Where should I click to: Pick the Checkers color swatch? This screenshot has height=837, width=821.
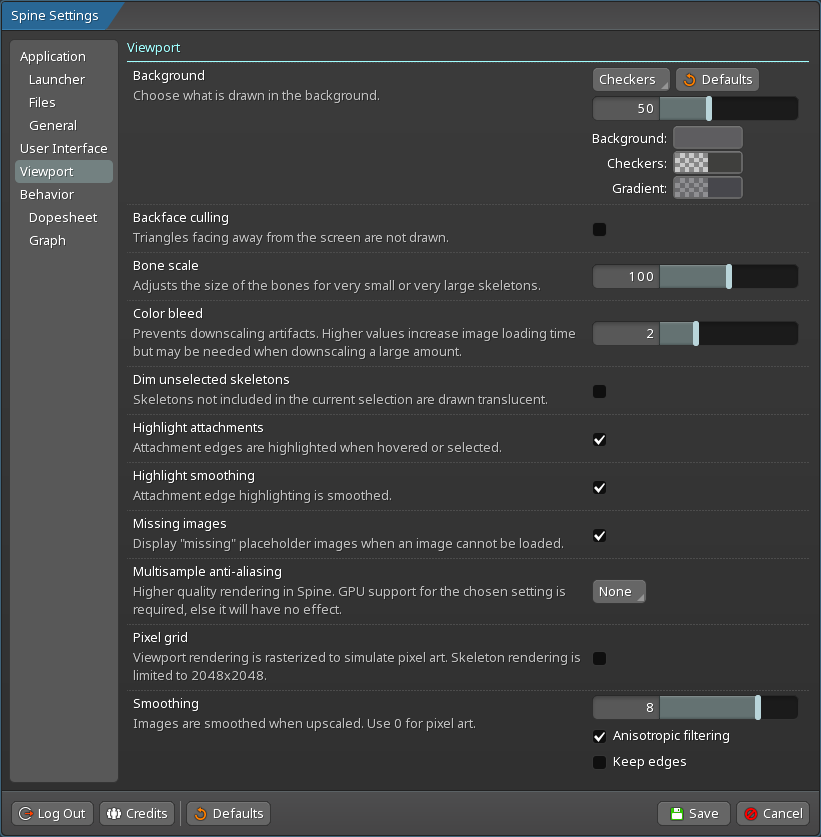coord(708,163)
